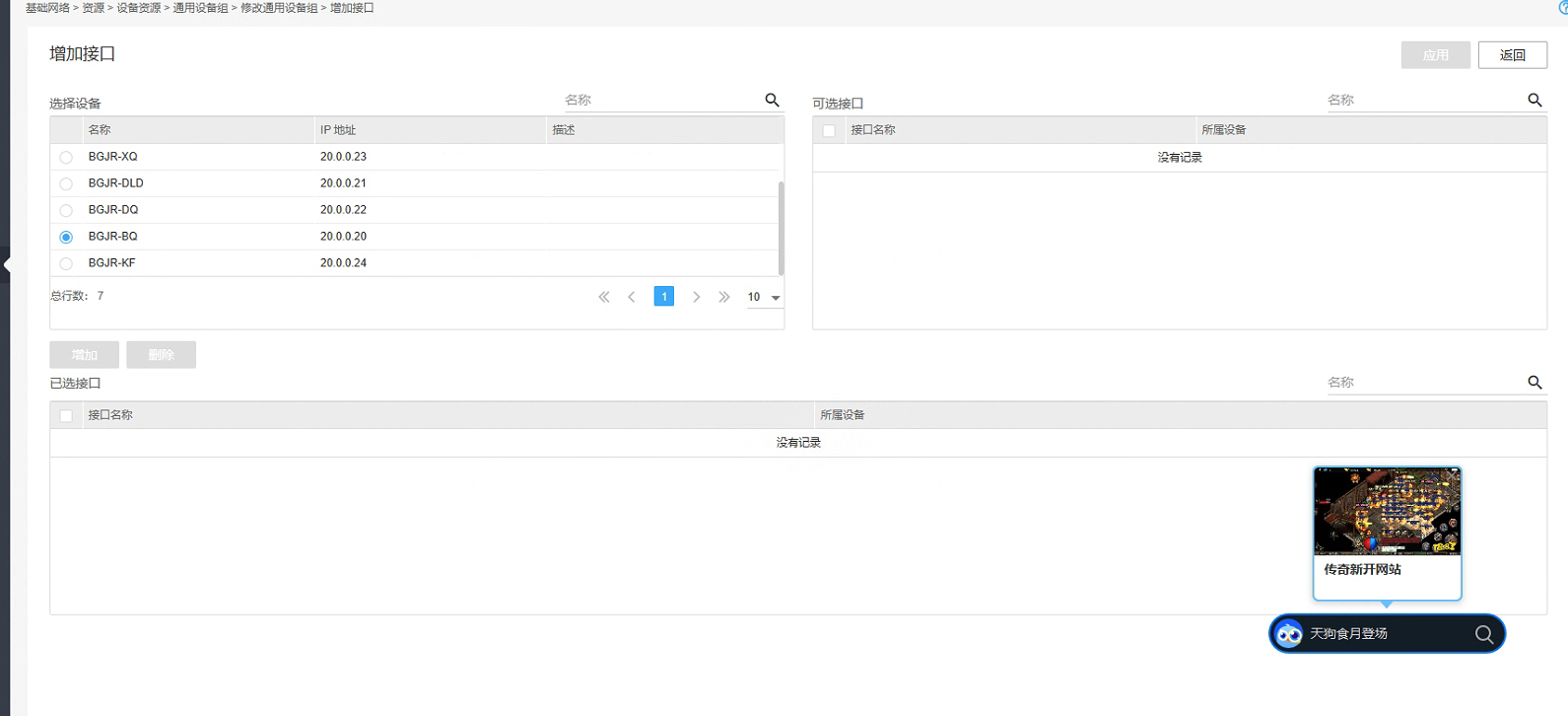Select the BGJR-DQ device radio button
This screenshot has height=716, width=1568.
[x=66, y=210]
